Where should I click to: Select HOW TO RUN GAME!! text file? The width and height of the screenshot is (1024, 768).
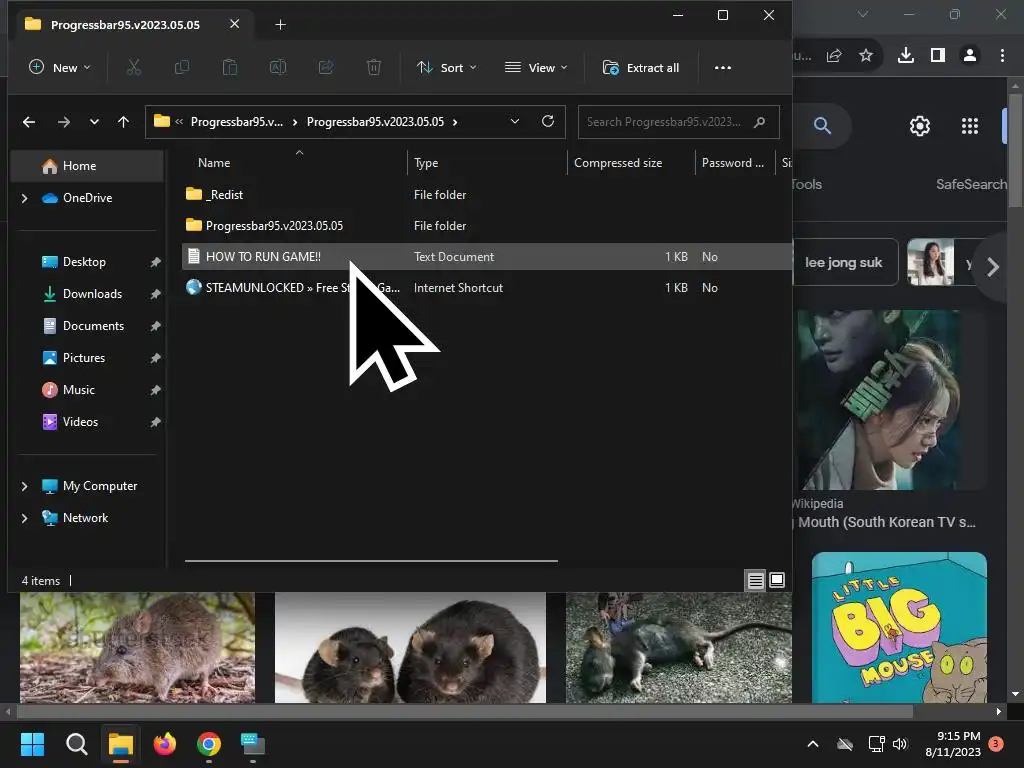pyautogui.click(x=486, y=257)
